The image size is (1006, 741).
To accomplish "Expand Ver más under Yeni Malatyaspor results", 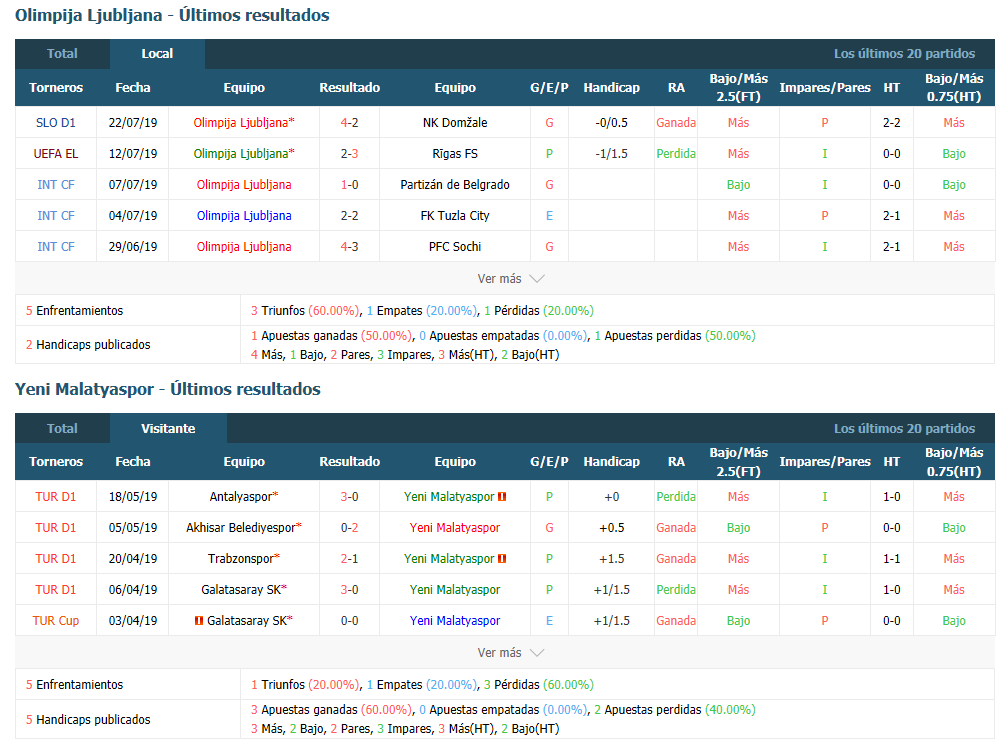I will pos(511,652).
